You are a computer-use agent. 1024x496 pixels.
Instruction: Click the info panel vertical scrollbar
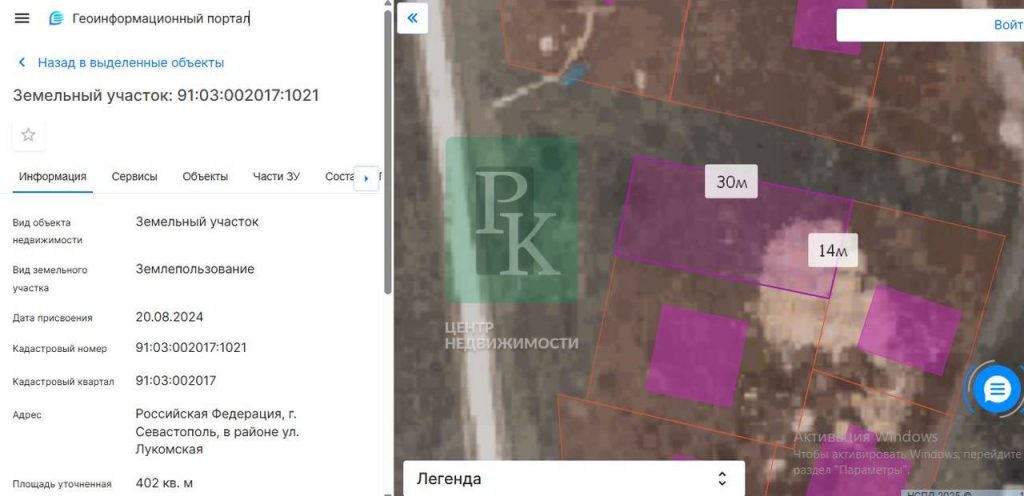[387, 152]
